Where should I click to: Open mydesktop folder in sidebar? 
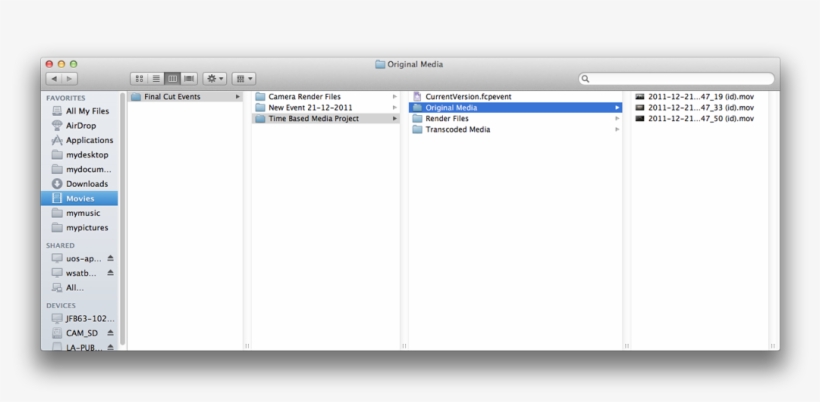tap(79, 155)
